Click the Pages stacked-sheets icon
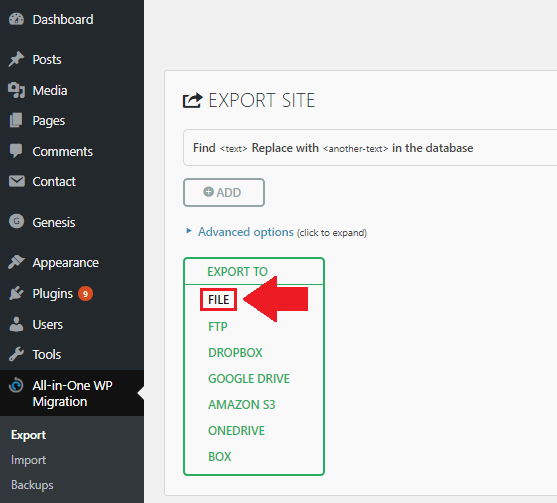 16,120
